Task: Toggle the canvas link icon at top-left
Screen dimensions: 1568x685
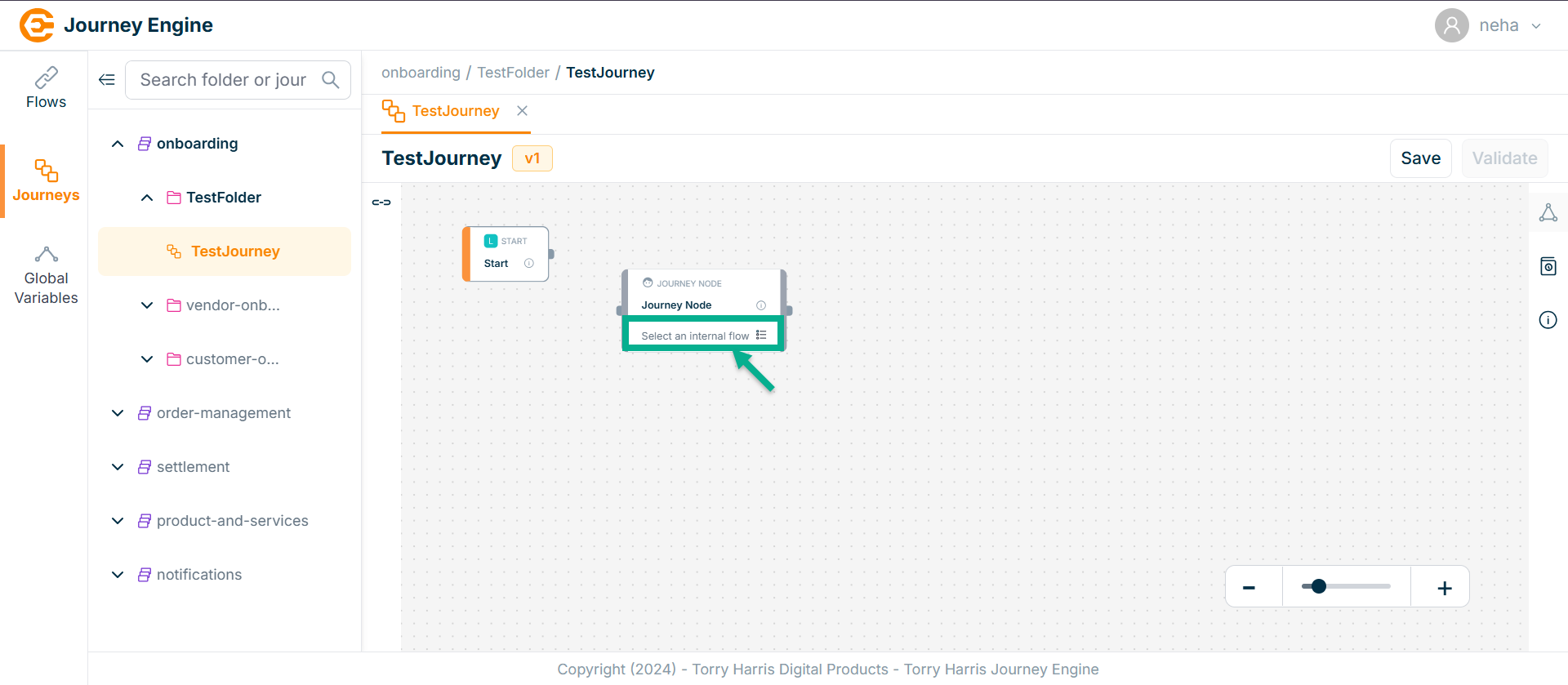Action: click(x=381, y=202)
